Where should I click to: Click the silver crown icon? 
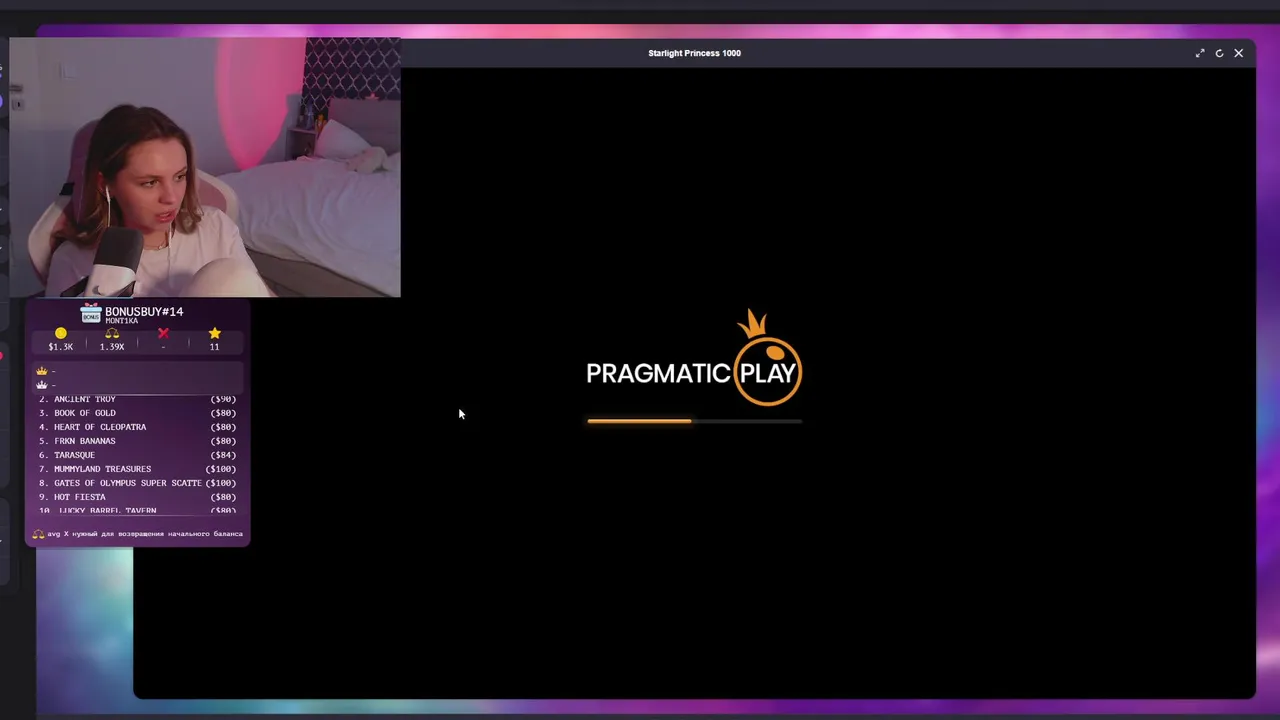pos(42,384)
